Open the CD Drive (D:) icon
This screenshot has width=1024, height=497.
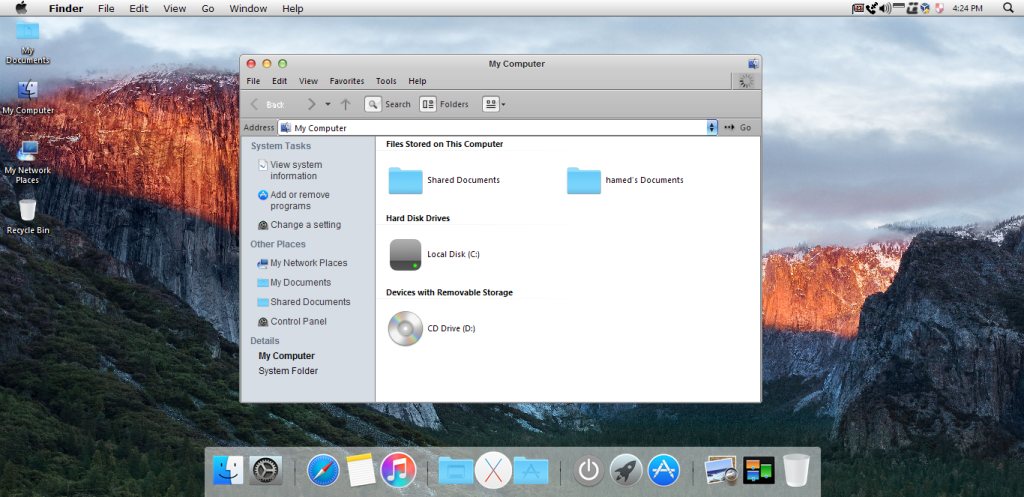405,328
